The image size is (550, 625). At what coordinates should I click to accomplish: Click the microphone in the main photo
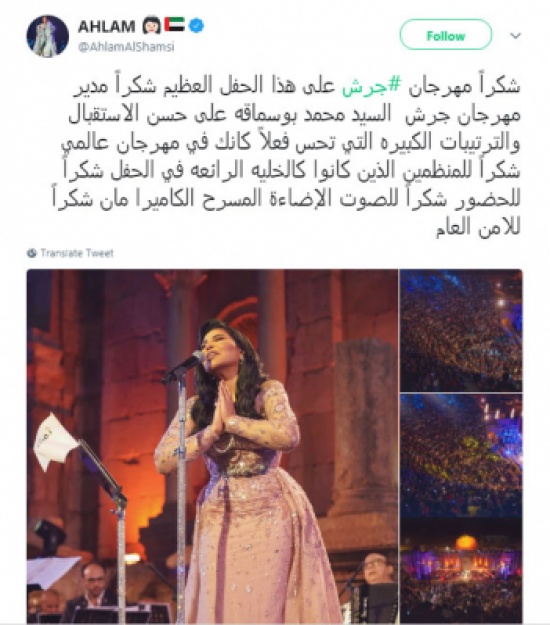184,366
